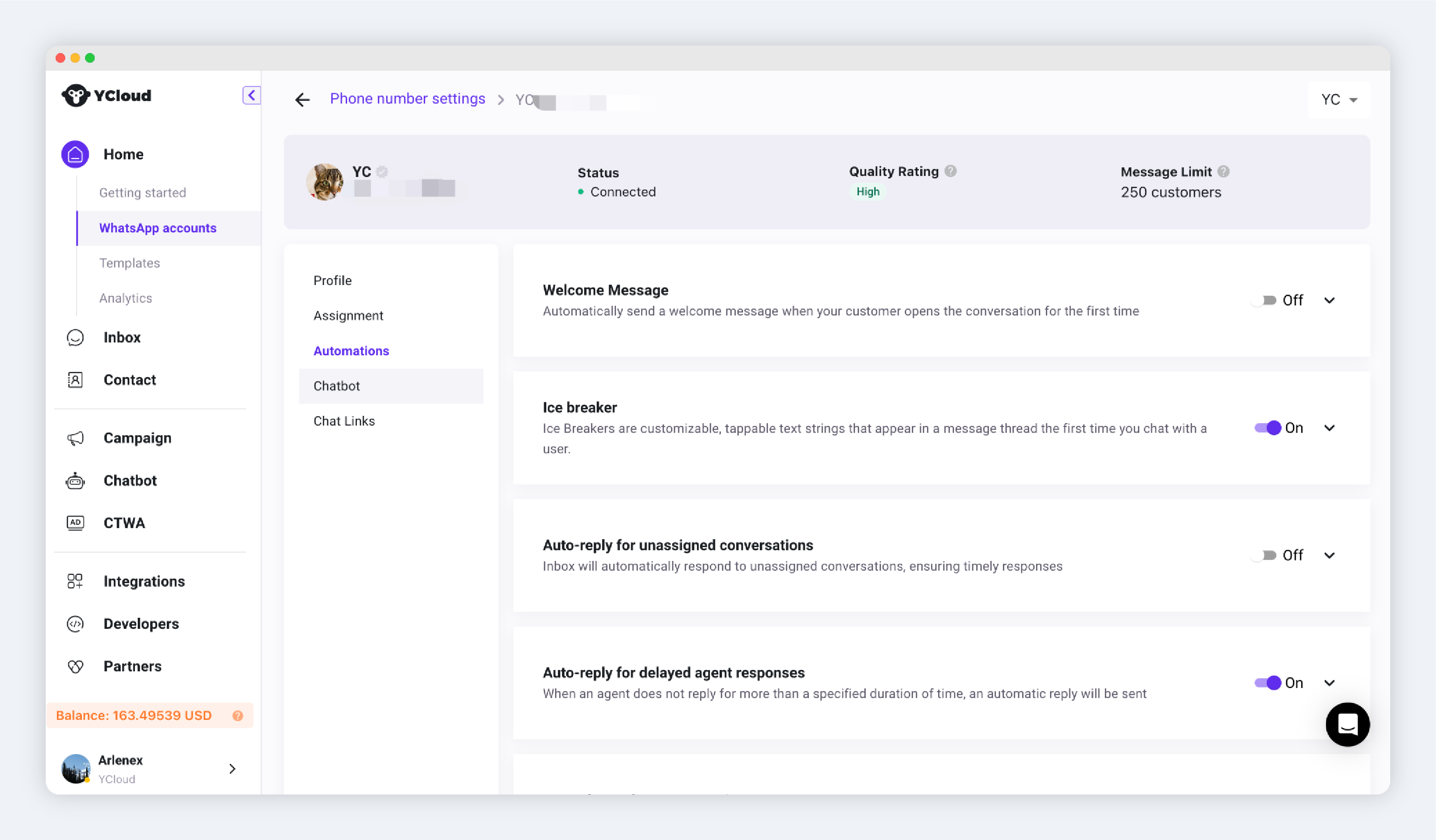Open the YC account dropdown

1338,100
